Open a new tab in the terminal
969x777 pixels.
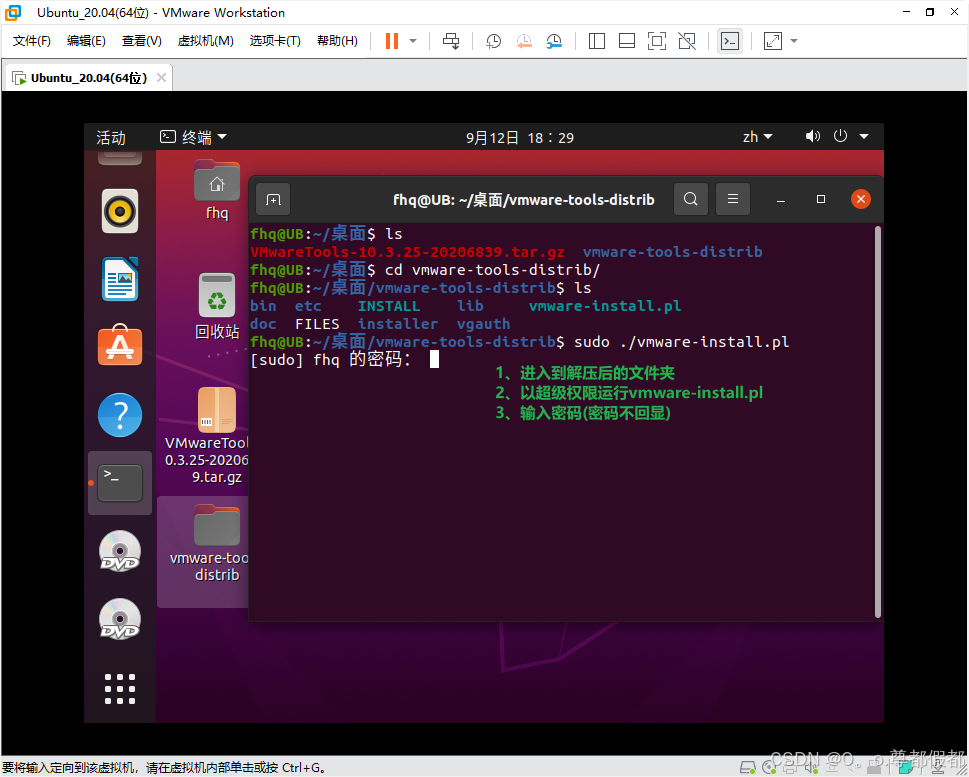coord(273,199)
